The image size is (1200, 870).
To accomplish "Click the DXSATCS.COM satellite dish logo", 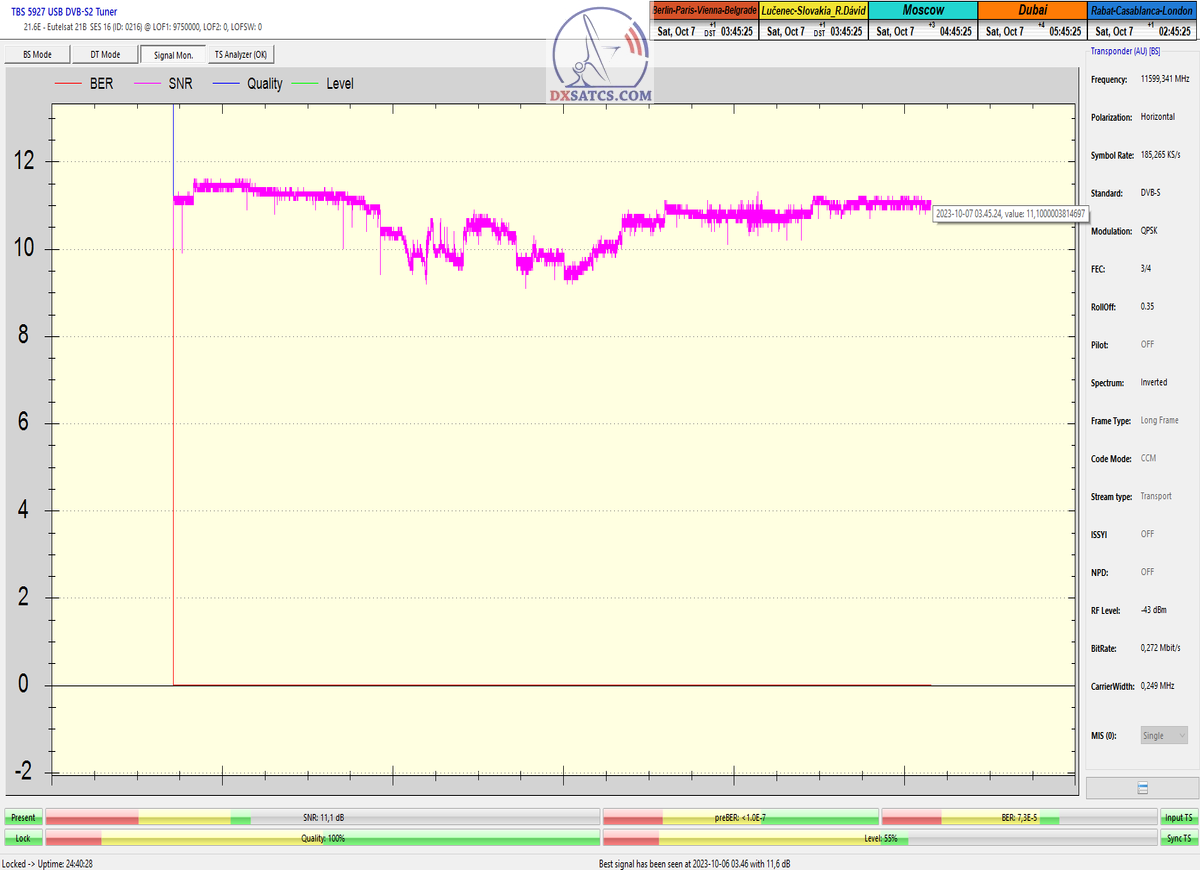I will (x=600, y=60).
